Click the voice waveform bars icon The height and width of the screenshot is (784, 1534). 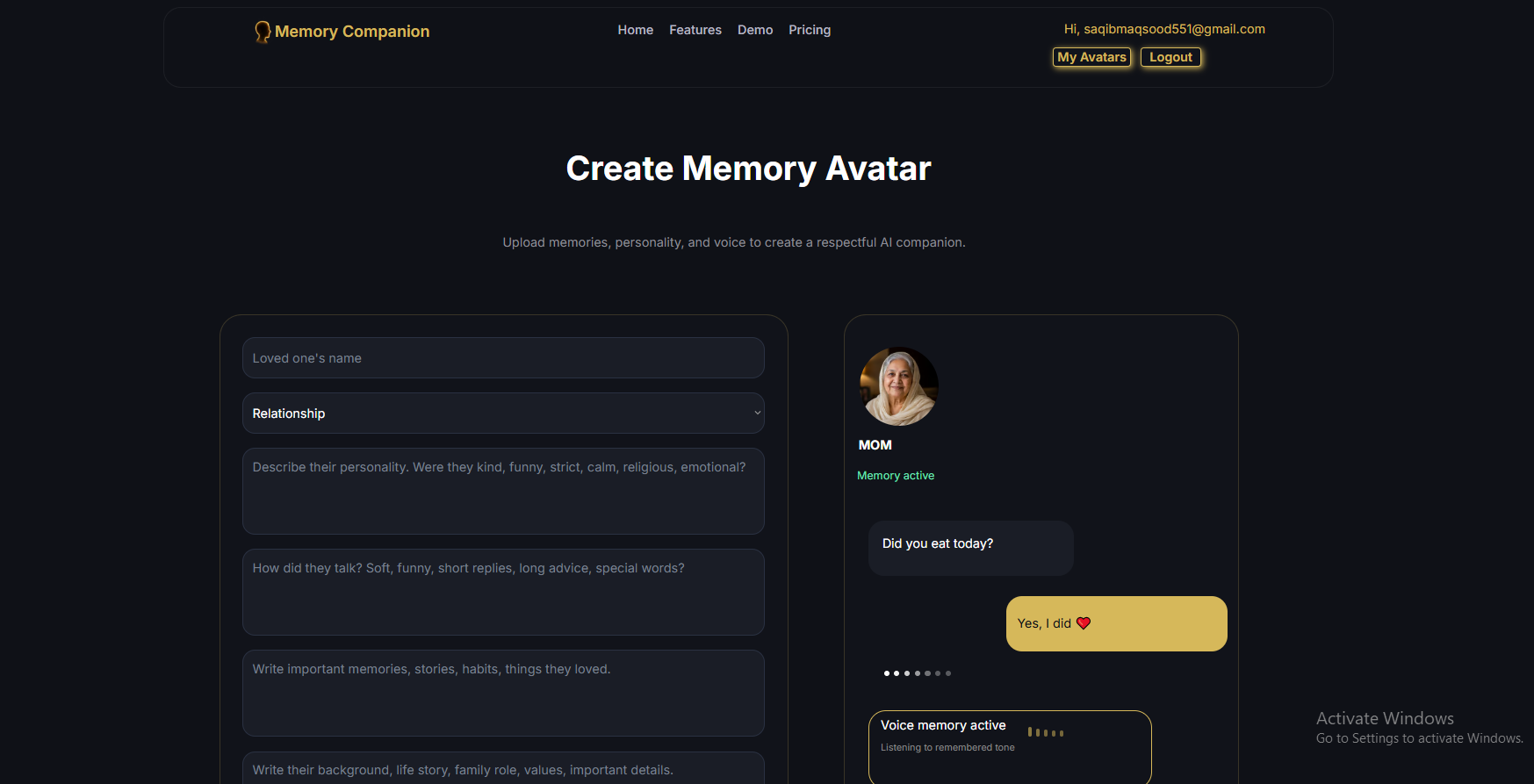1046,732
